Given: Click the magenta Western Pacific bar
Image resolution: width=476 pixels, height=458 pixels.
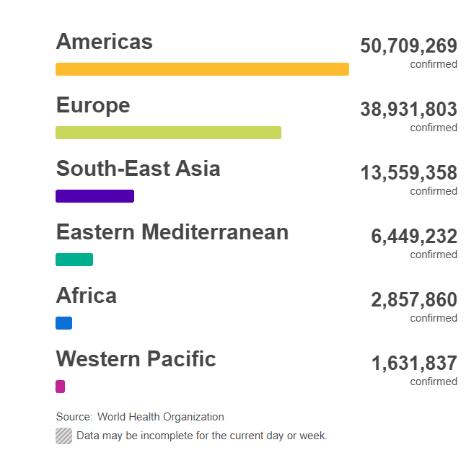Looking at the screenshot, I should pyautogui.click(x=60, y=386).
